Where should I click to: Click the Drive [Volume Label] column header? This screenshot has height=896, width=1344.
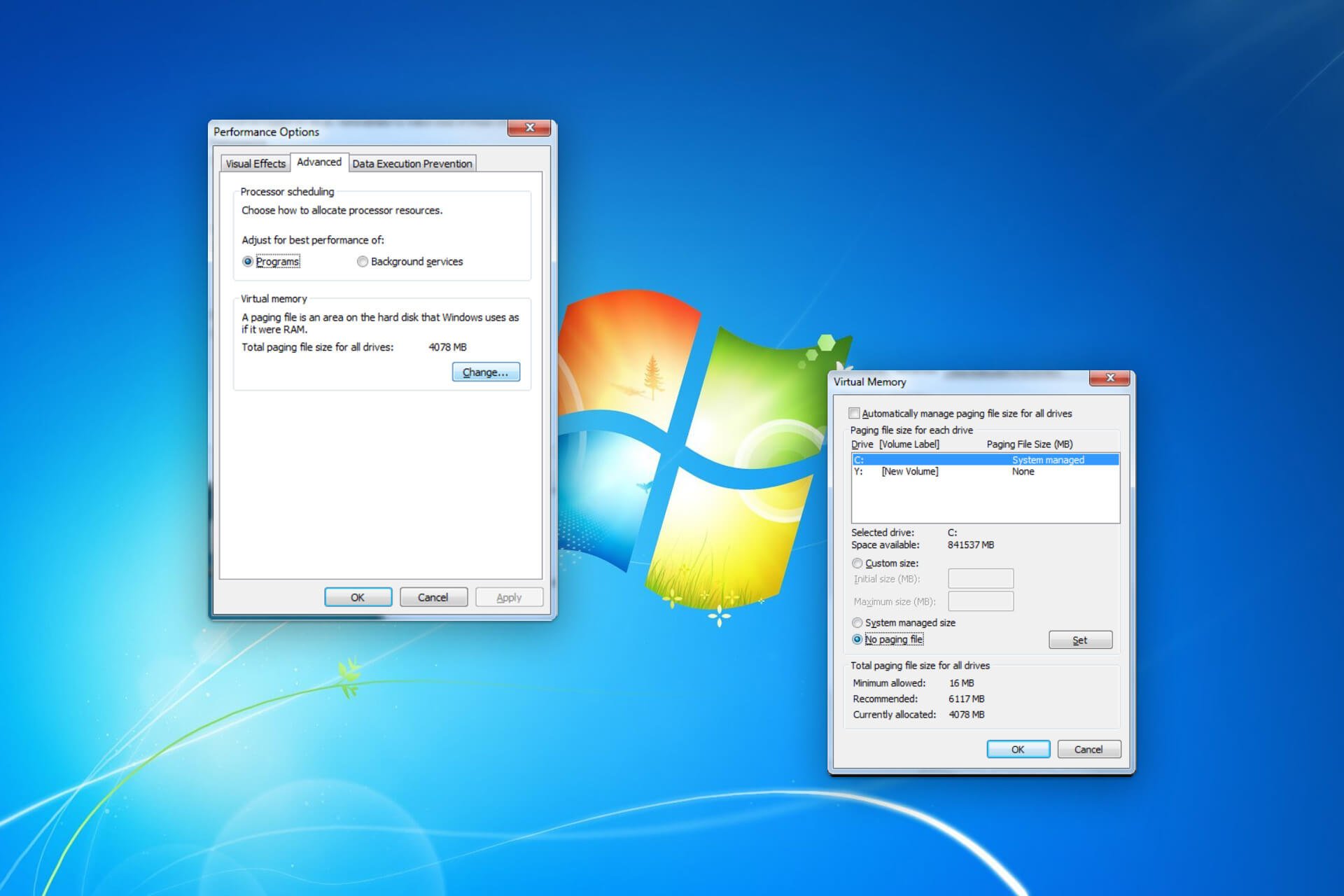click(x=895, y=444)
